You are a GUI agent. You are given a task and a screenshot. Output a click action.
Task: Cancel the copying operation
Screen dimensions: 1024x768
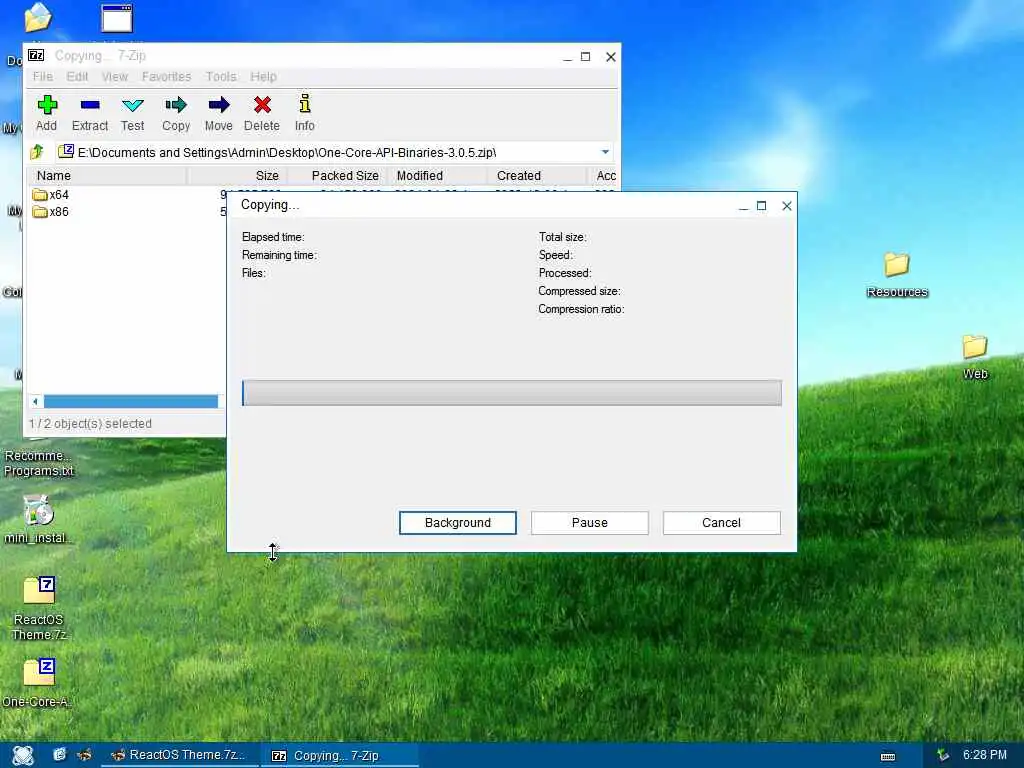pyautogui.click(x=722, y=522)
